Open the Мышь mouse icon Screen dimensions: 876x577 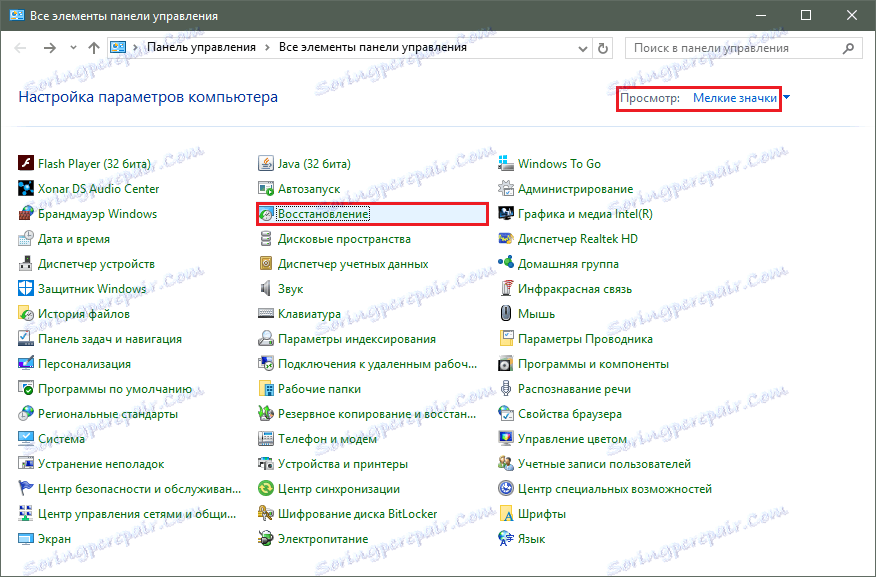click(506, 314)
